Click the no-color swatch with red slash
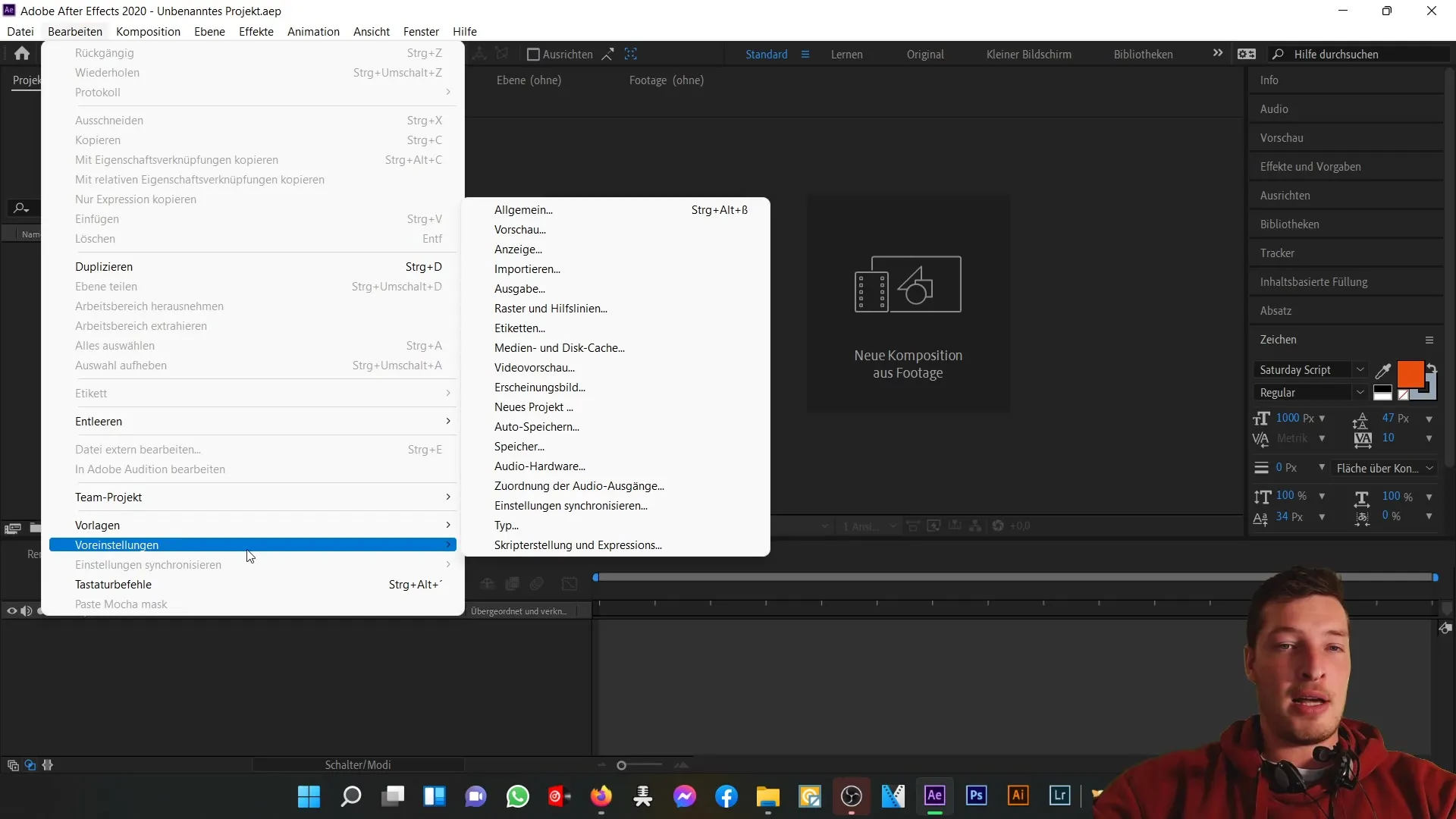 [x=1404, y=394]
